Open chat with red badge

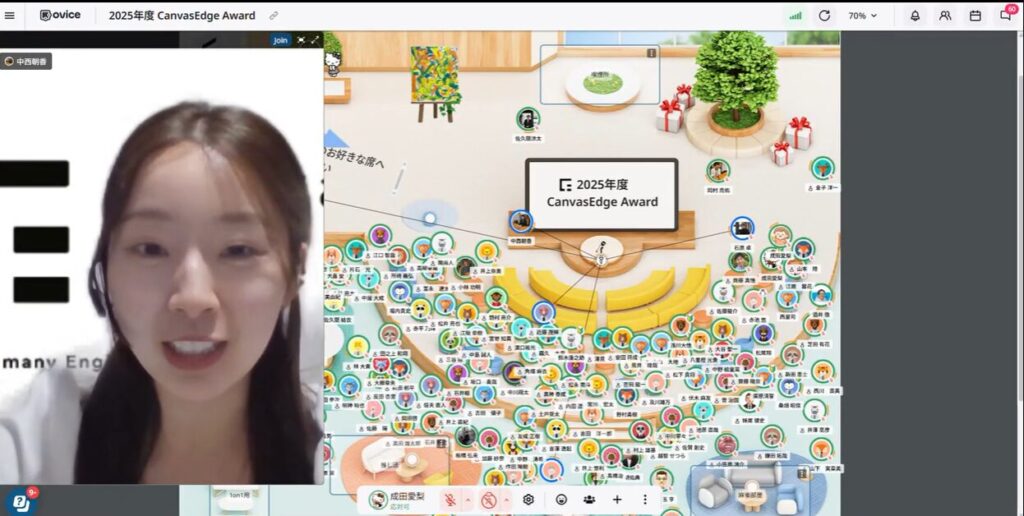[1006, 14]
